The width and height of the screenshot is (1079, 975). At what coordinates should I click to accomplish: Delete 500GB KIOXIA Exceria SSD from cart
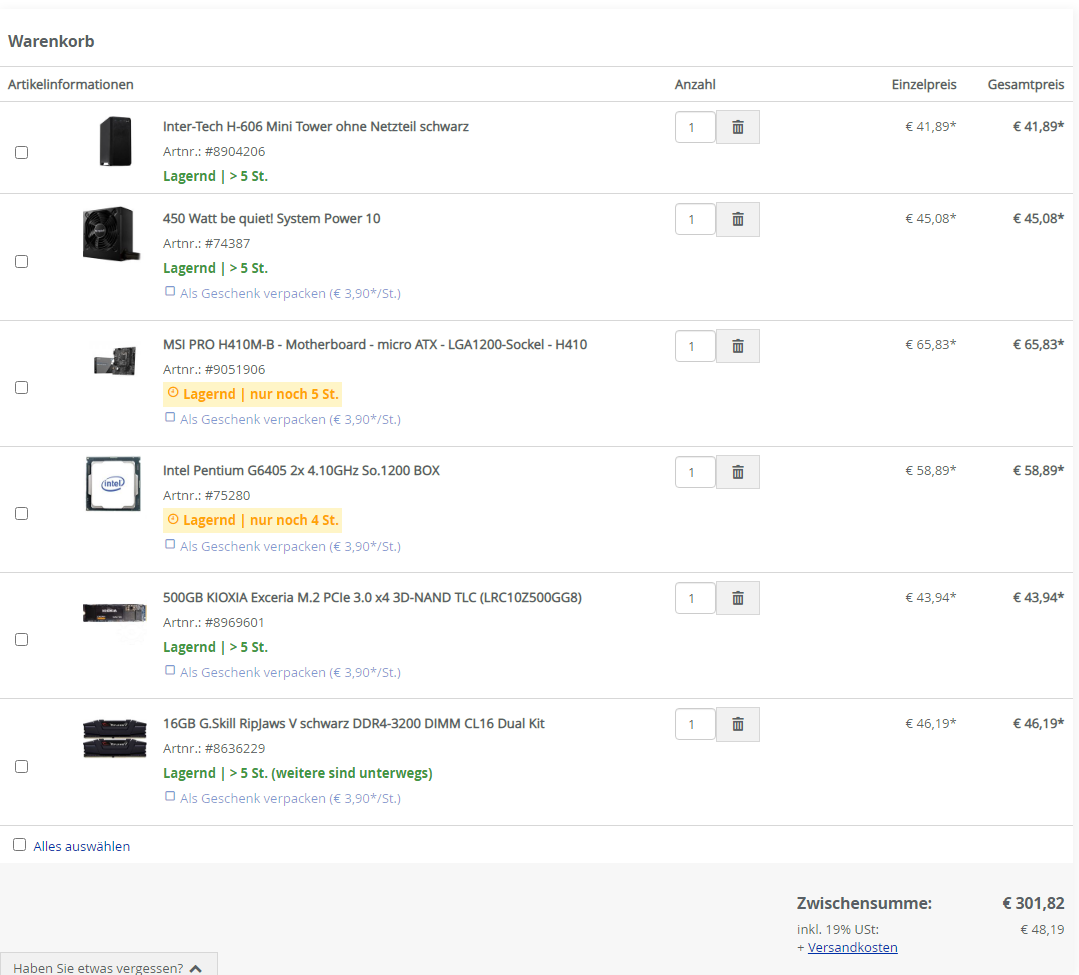(x=738, y=598)
